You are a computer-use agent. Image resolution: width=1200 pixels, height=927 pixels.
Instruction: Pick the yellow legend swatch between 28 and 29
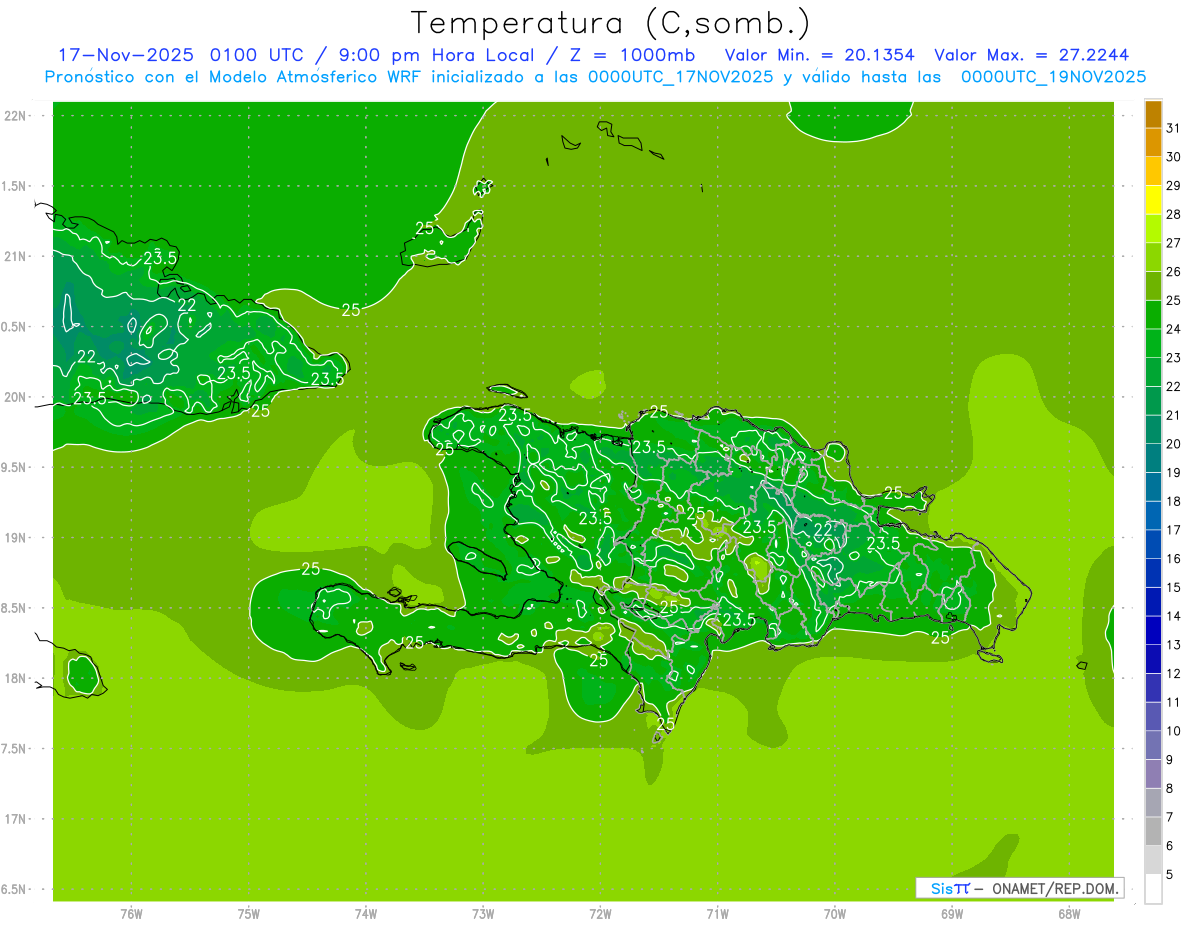(x=1153, y=200)
